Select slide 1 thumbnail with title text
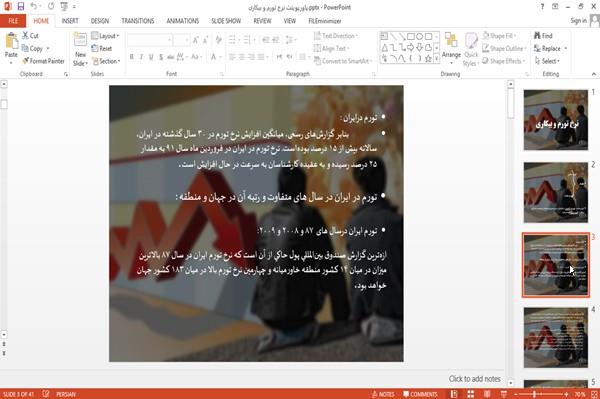 [556, 120]
